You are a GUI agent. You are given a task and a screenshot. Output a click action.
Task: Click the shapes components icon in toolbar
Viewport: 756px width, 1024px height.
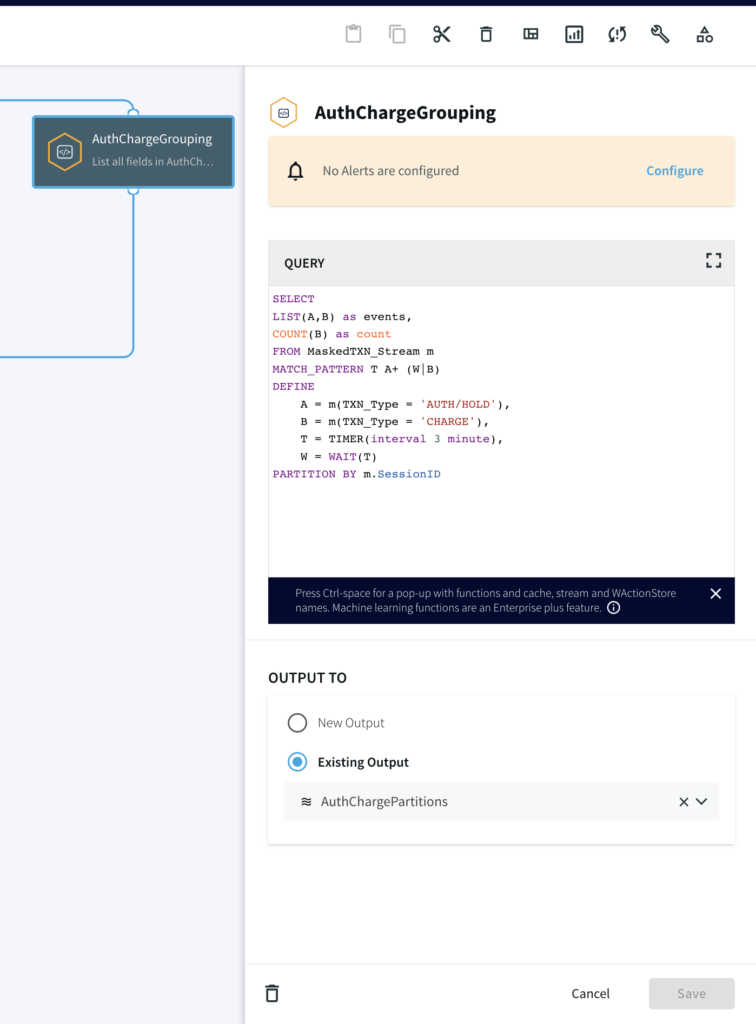coord(704,34)
